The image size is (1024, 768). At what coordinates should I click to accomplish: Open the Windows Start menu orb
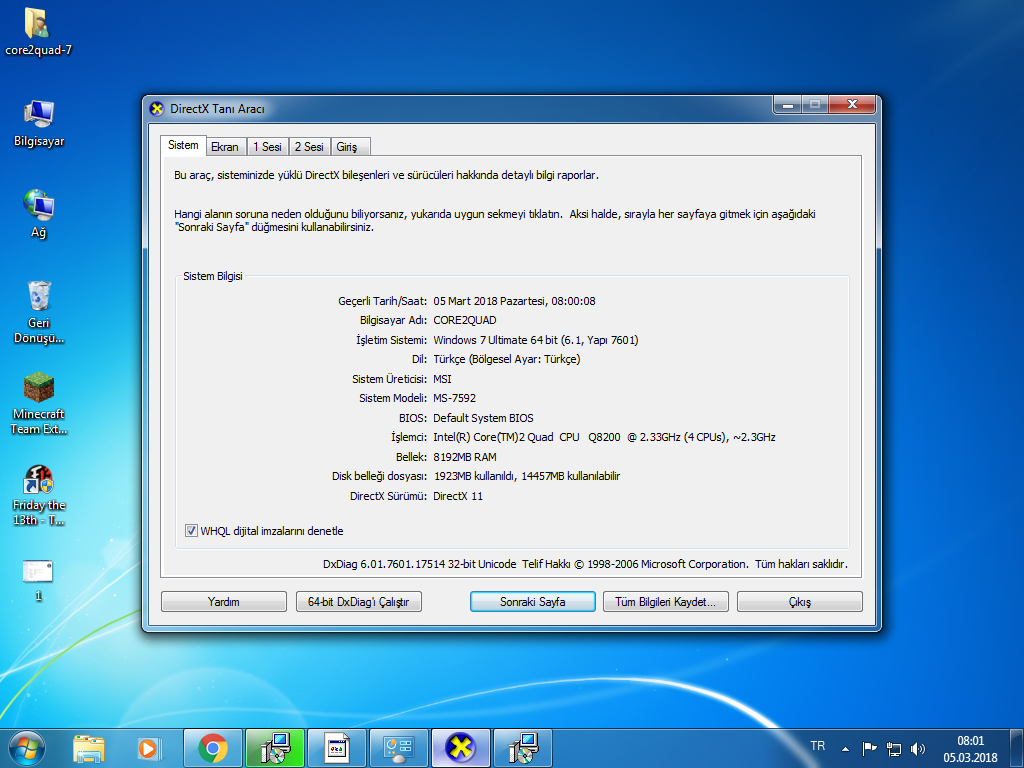pos(27,748)
